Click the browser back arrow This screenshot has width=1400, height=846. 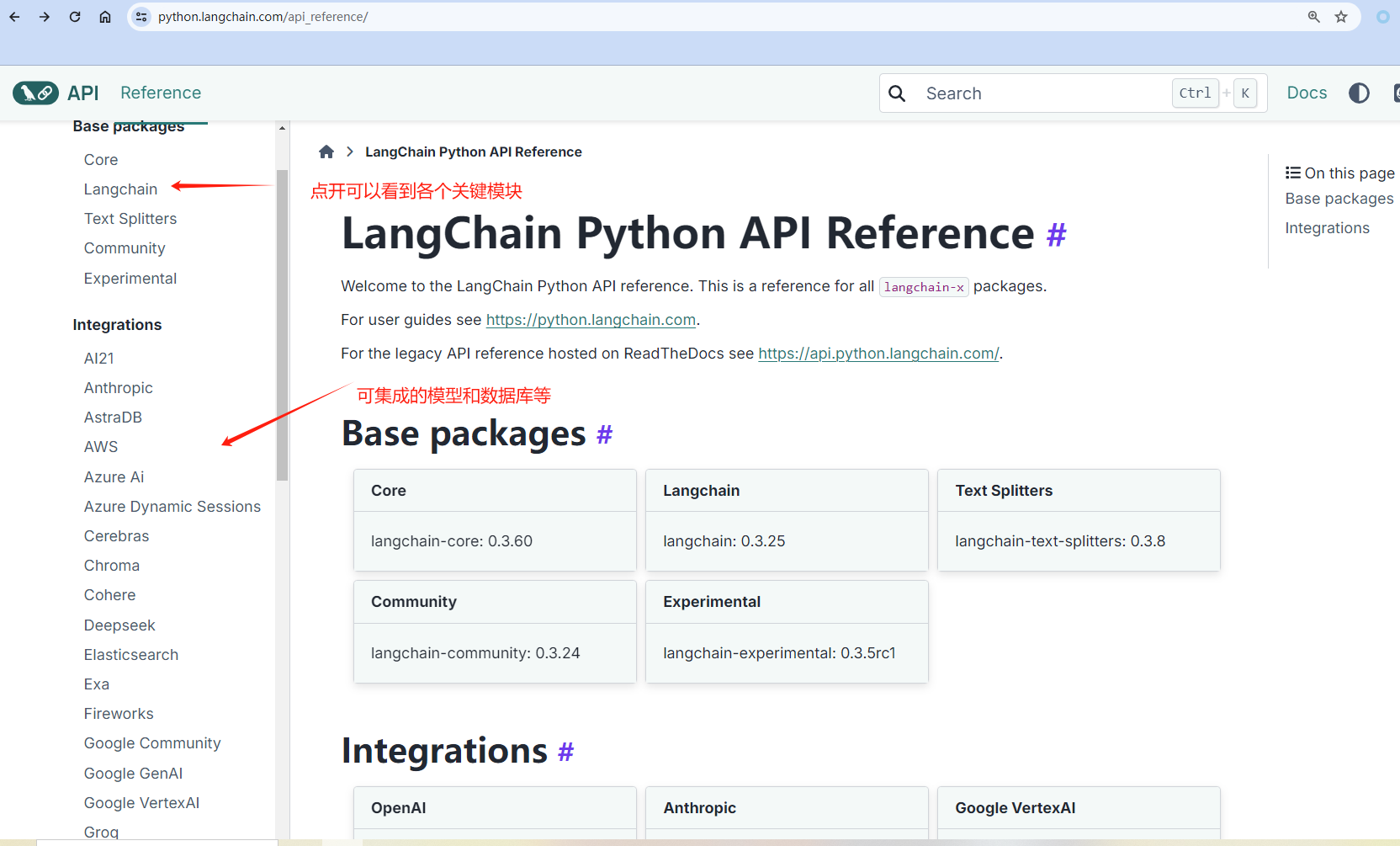tap(14, 16)
